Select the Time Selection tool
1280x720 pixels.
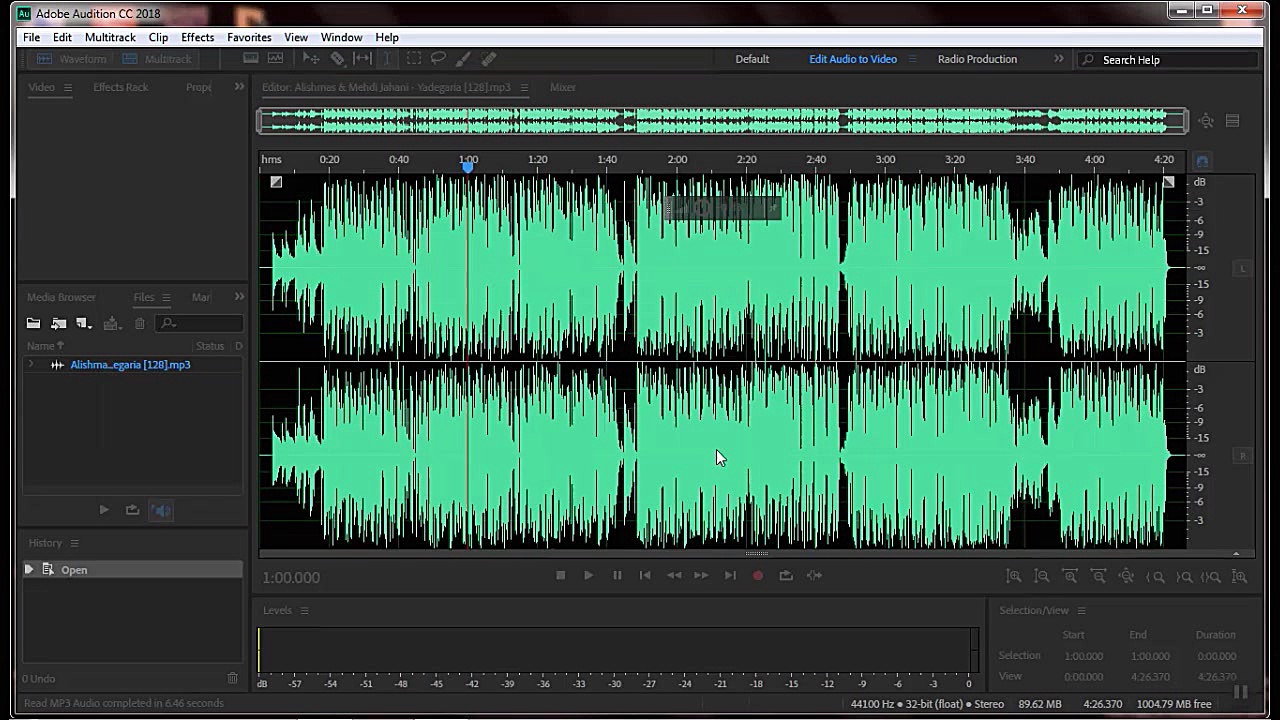click(x=387, y=59)
